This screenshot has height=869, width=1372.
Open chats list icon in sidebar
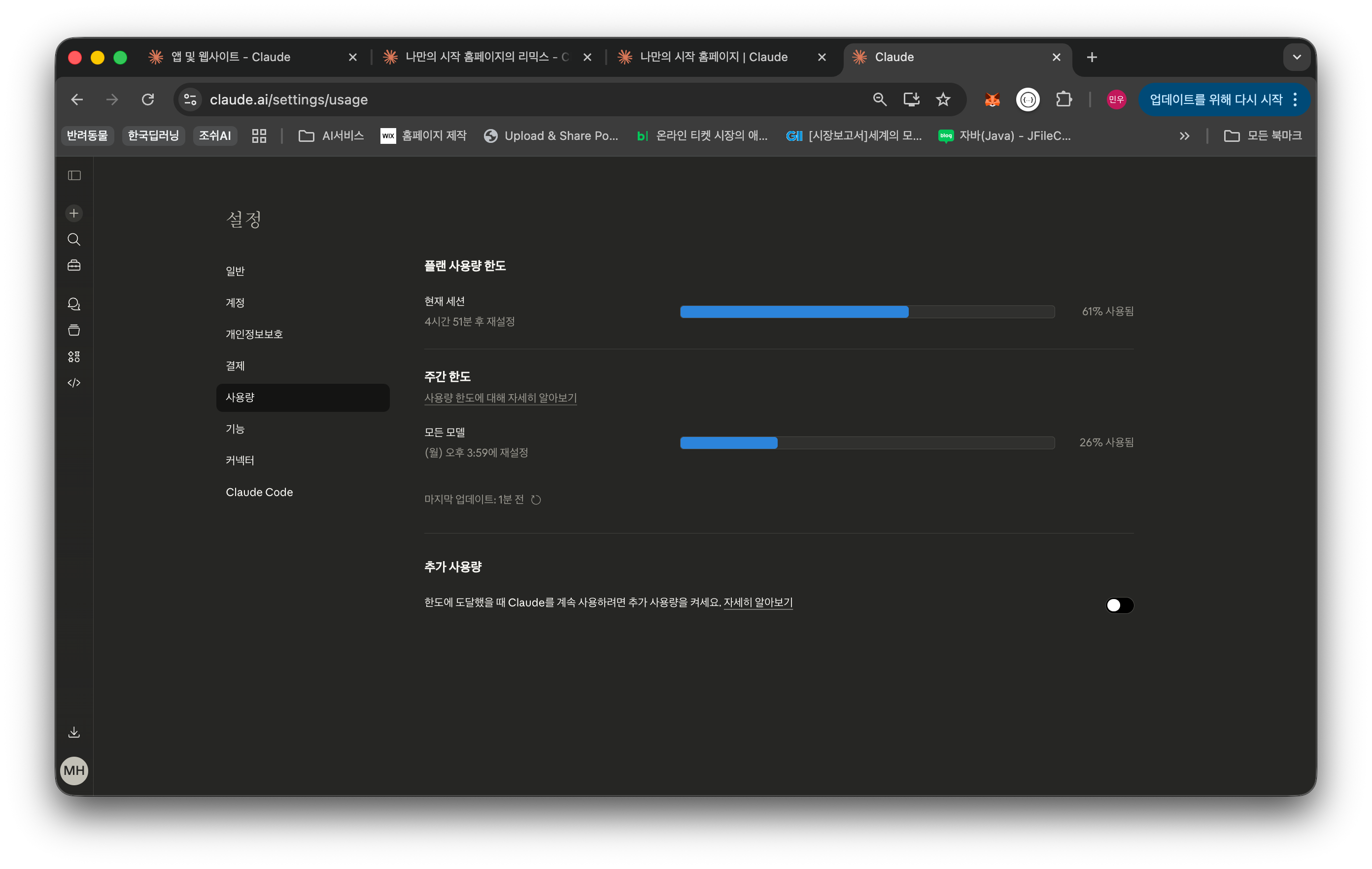74,304
